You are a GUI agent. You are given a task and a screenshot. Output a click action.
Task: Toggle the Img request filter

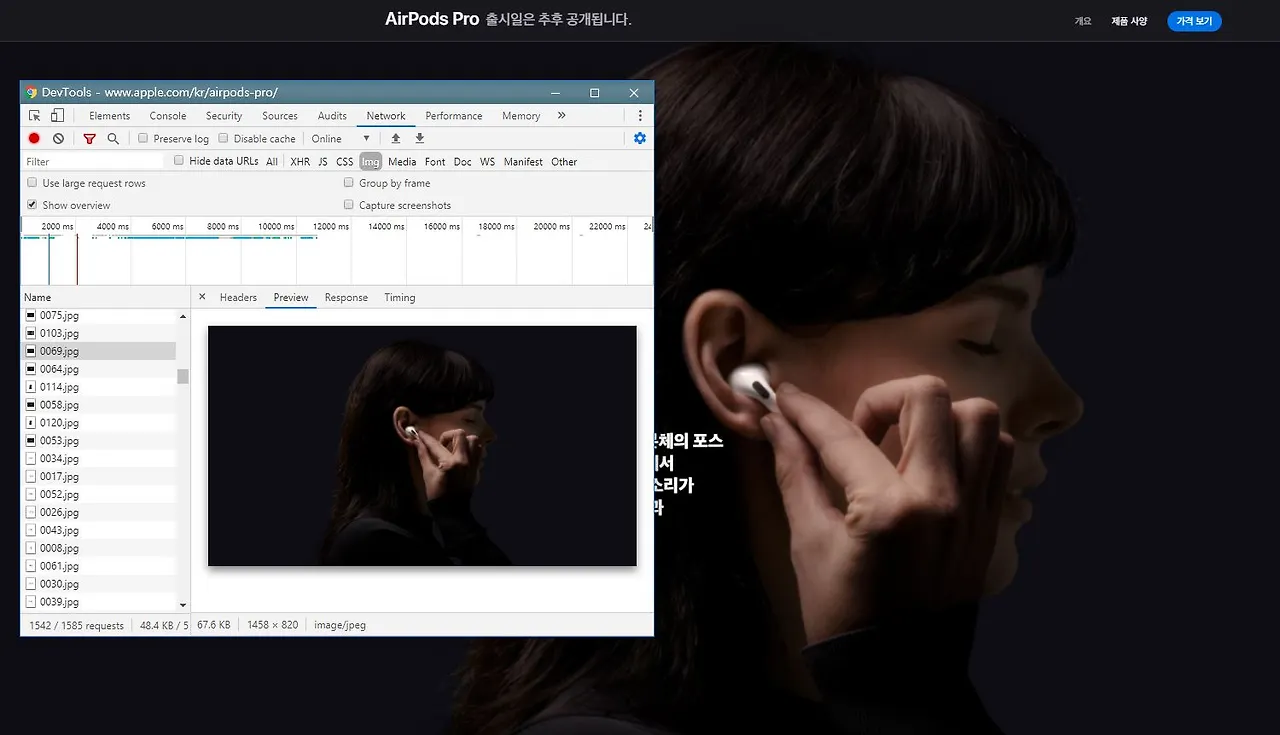tap(371, 162)
